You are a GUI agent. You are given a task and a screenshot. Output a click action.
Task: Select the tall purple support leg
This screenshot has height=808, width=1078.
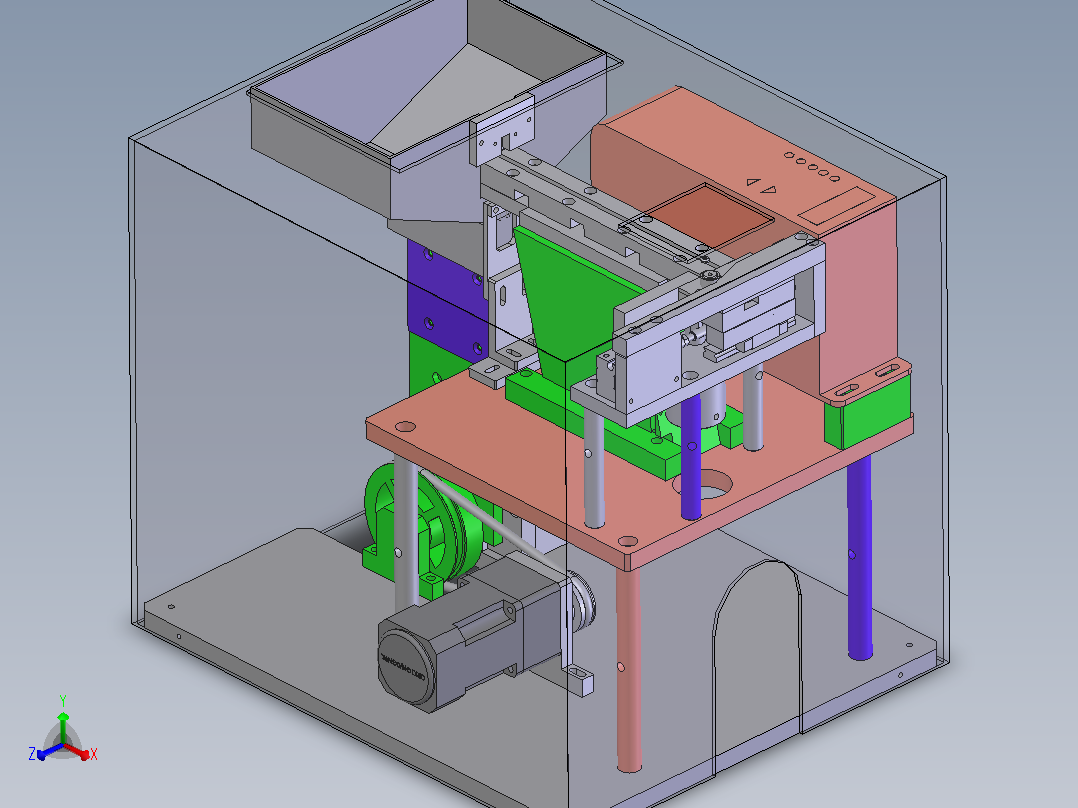(x=859, y=557)
